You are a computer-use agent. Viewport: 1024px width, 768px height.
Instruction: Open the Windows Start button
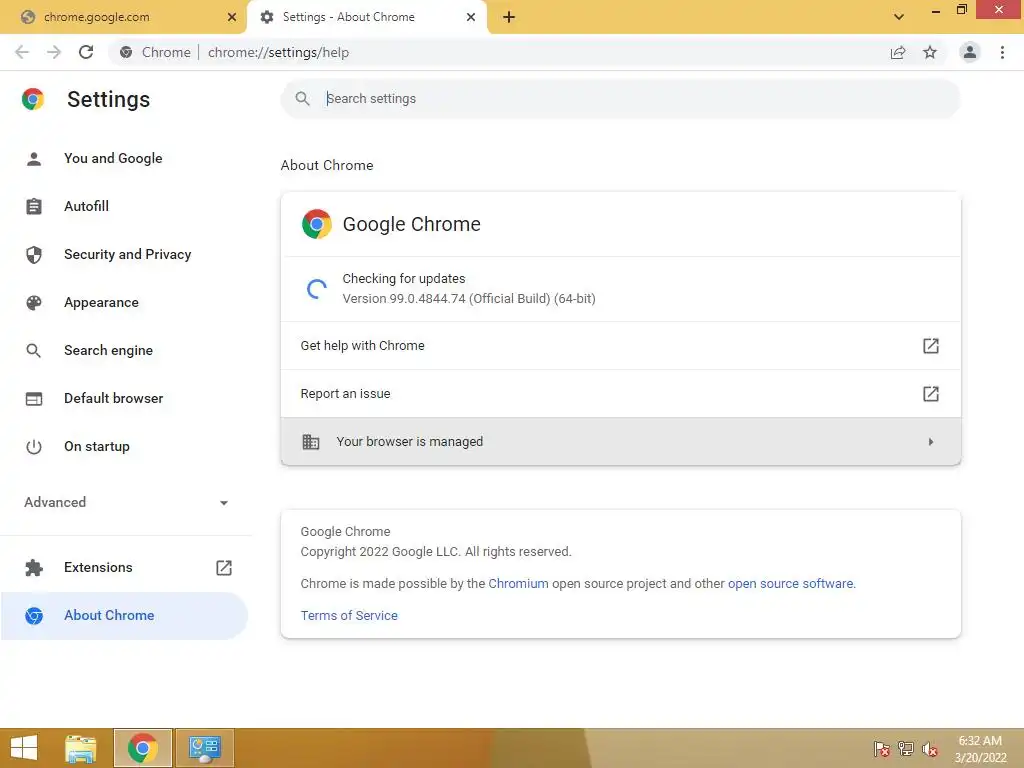(24, 748)
